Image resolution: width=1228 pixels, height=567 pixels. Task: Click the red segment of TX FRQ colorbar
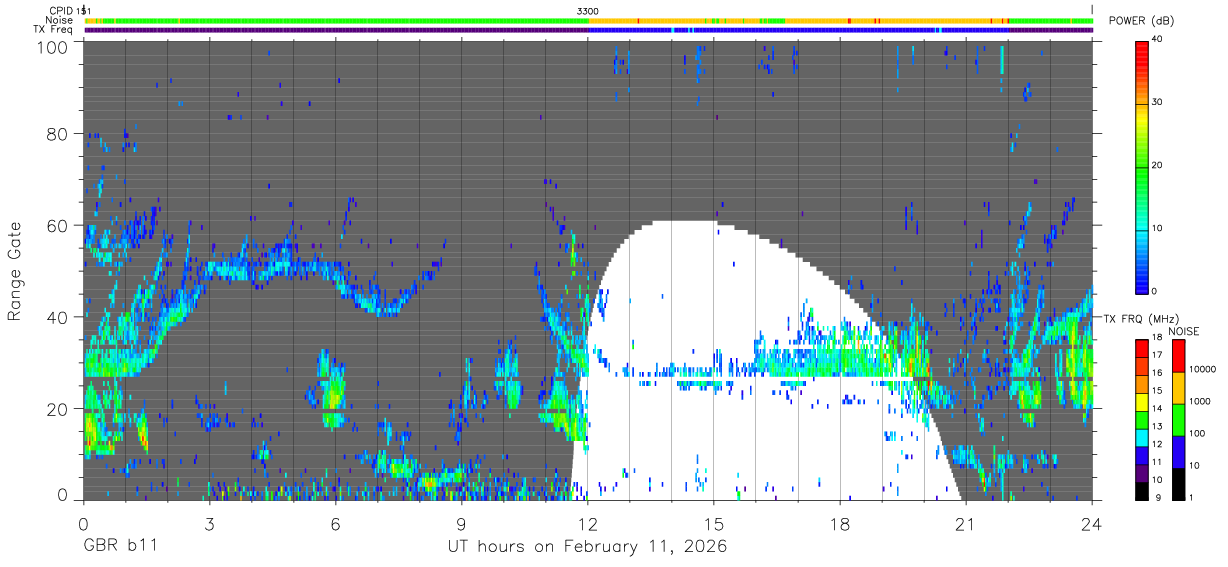(x=1142, y=346)
